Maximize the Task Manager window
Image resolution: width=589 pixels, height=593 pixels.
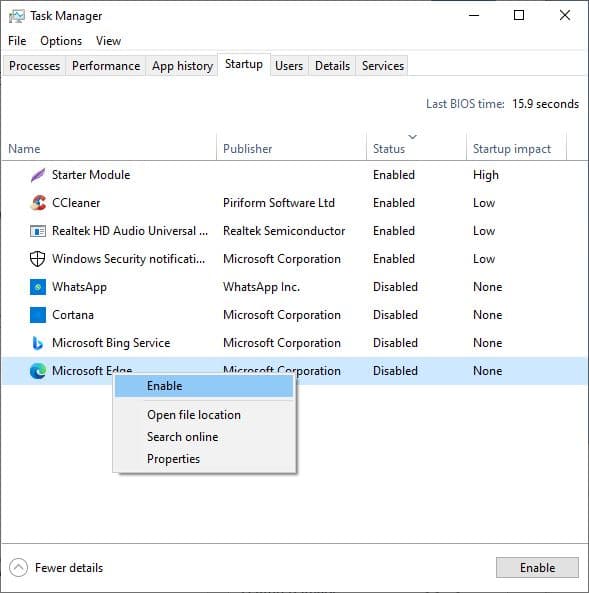(x=519, y=16)
